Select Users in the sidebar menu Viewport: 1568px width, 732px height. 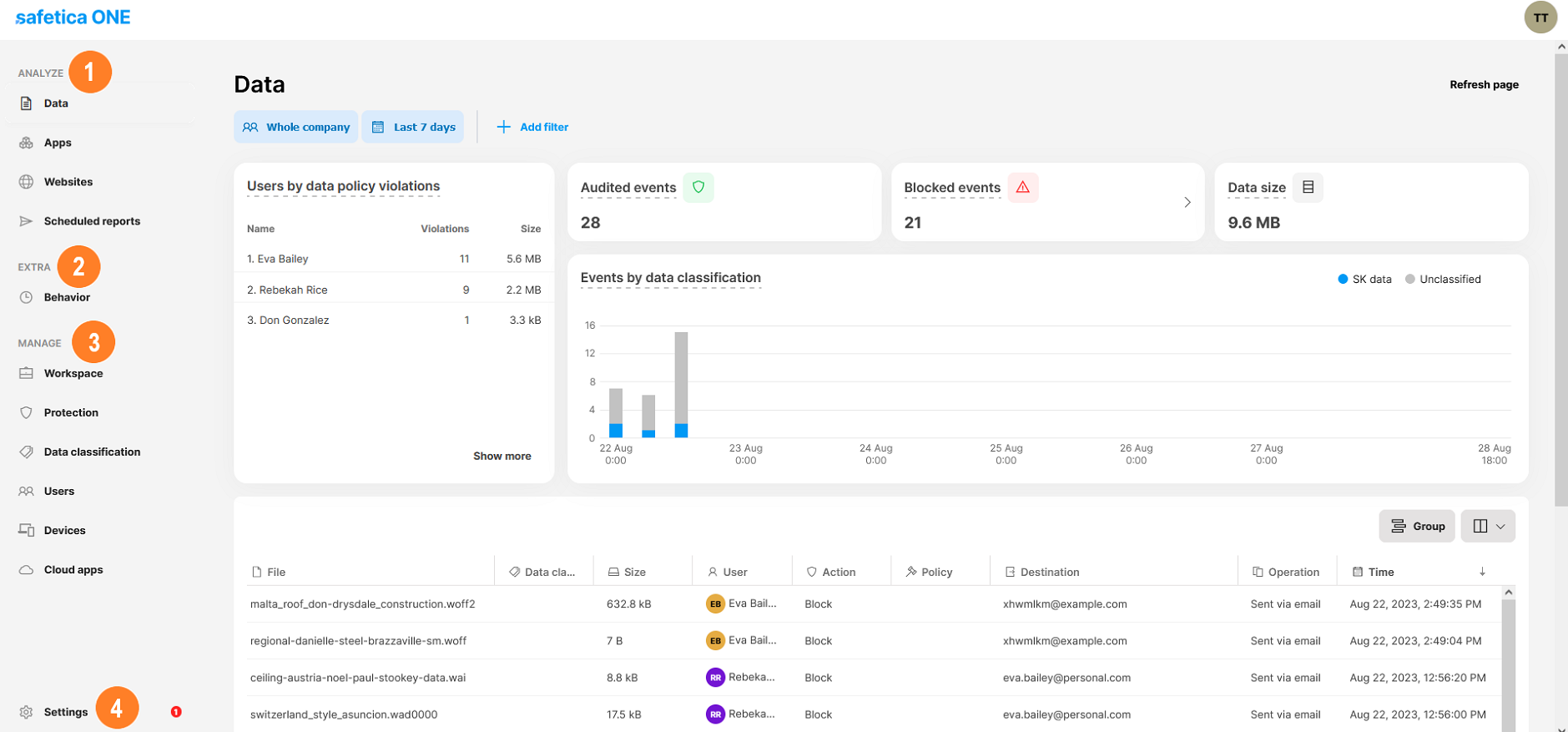click(59, 491)
